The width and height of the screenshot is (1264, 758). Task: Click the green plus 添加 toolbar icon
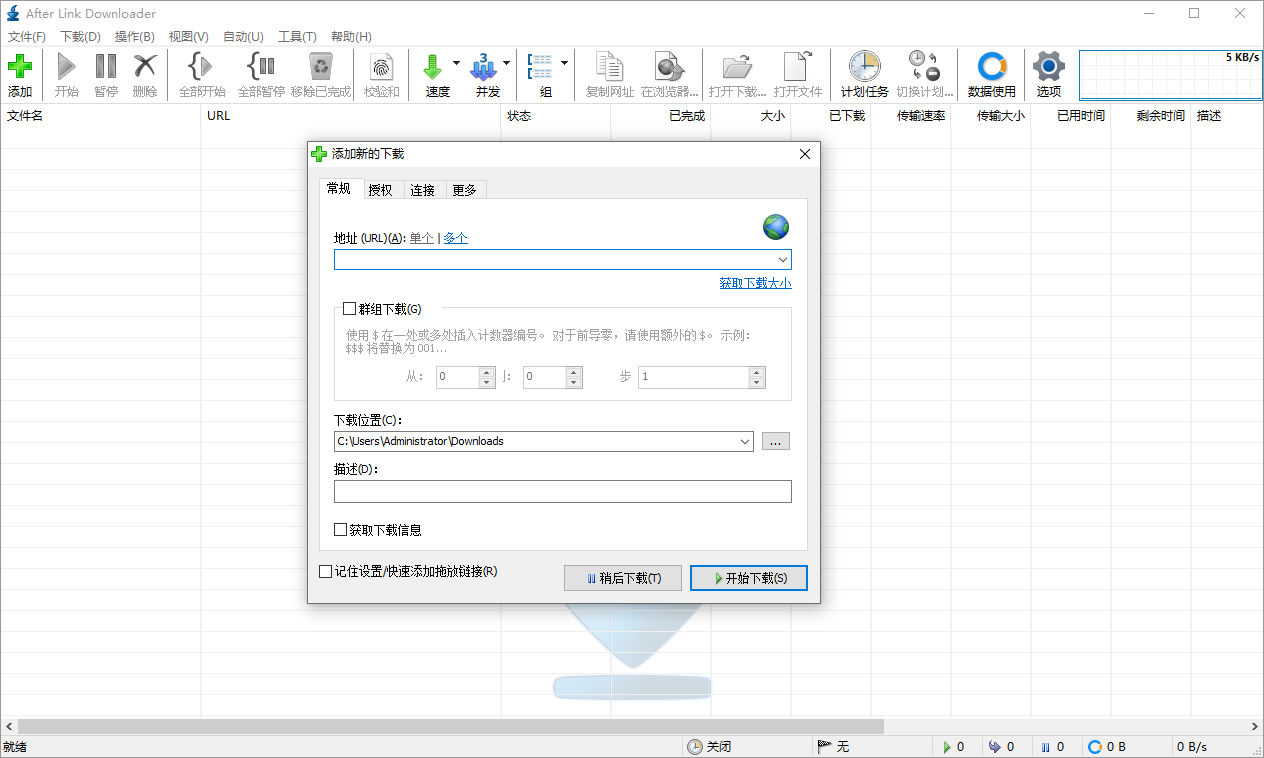click(x=20, y=68)
